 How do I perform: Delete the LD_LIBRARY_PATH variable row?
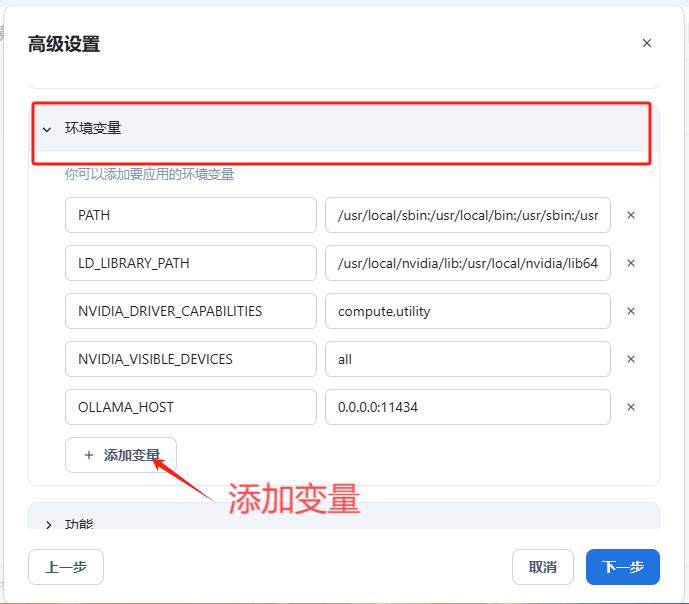coord(631,263)
